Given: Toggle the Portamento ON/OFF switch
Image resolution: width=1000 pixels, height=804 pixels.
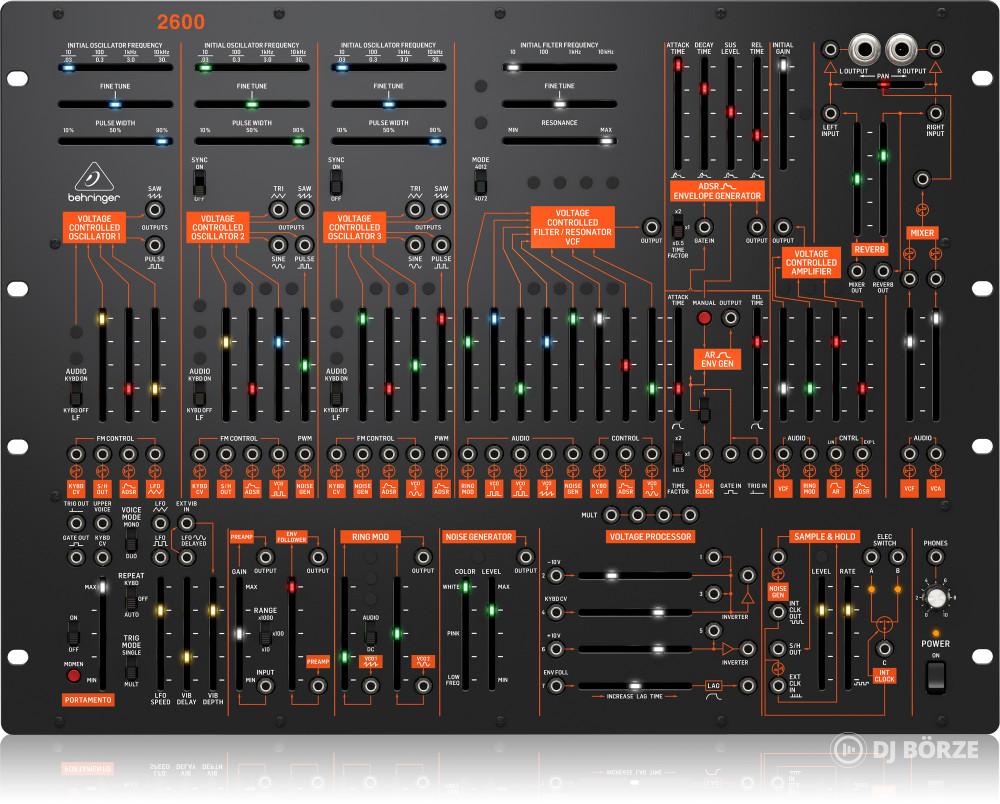Looking at the screenshot, I should [73, 634].
